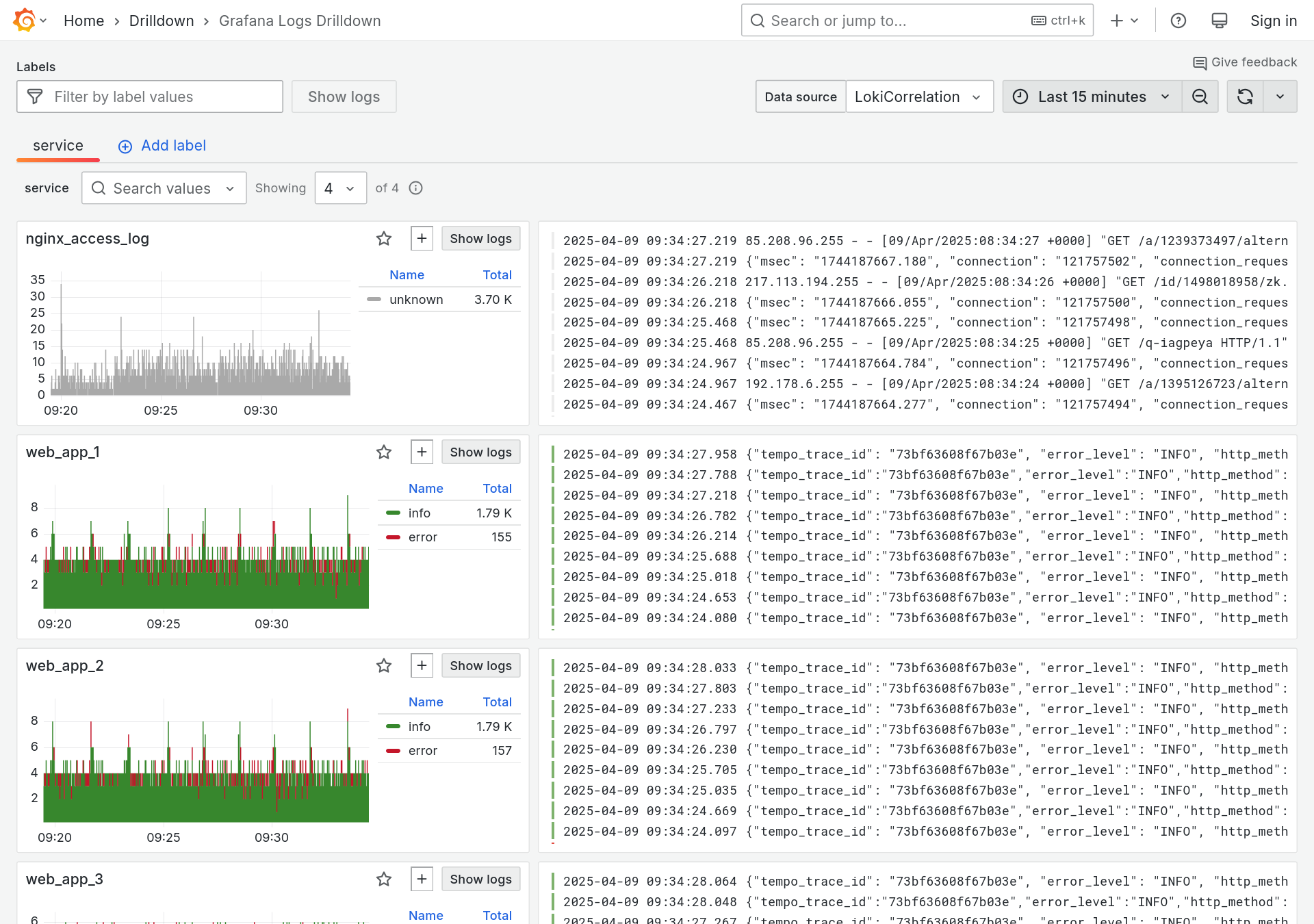Image resolution: width=1314 pixels, height=924 pixels.
Task: Click the Sign in link
Action: (1273, 21)
